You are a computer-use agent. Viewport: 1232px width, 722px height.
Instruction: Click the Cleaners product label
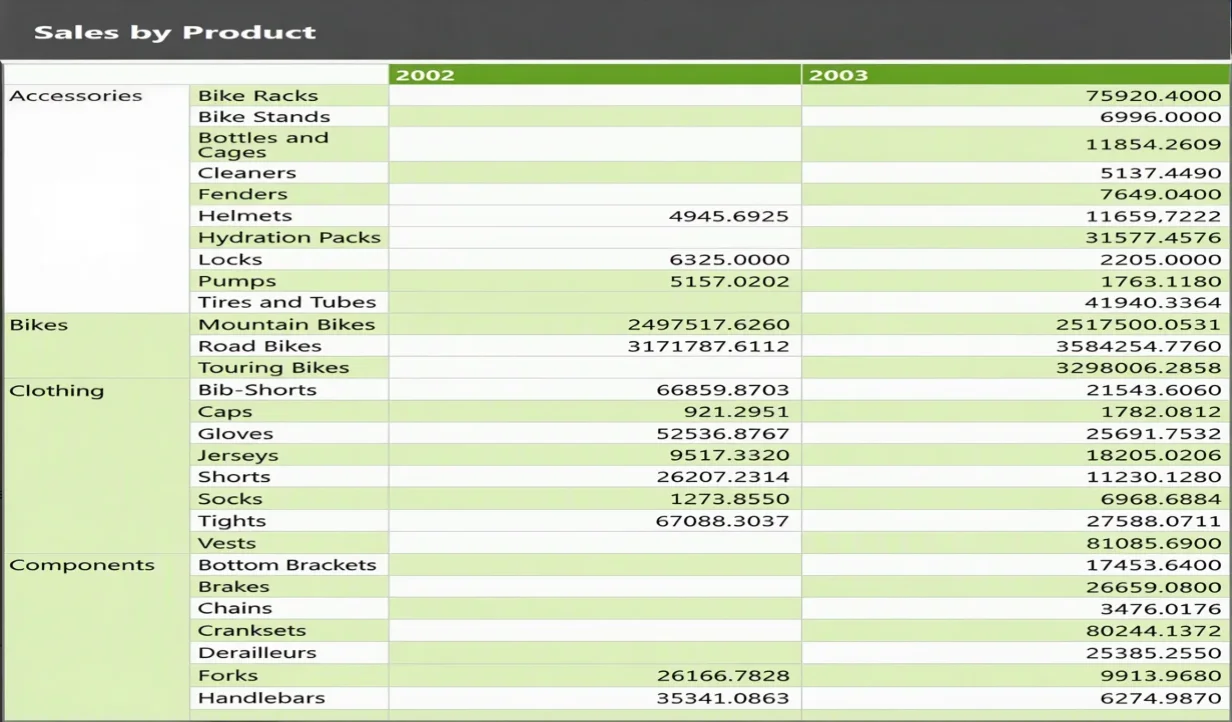[247, 173]
